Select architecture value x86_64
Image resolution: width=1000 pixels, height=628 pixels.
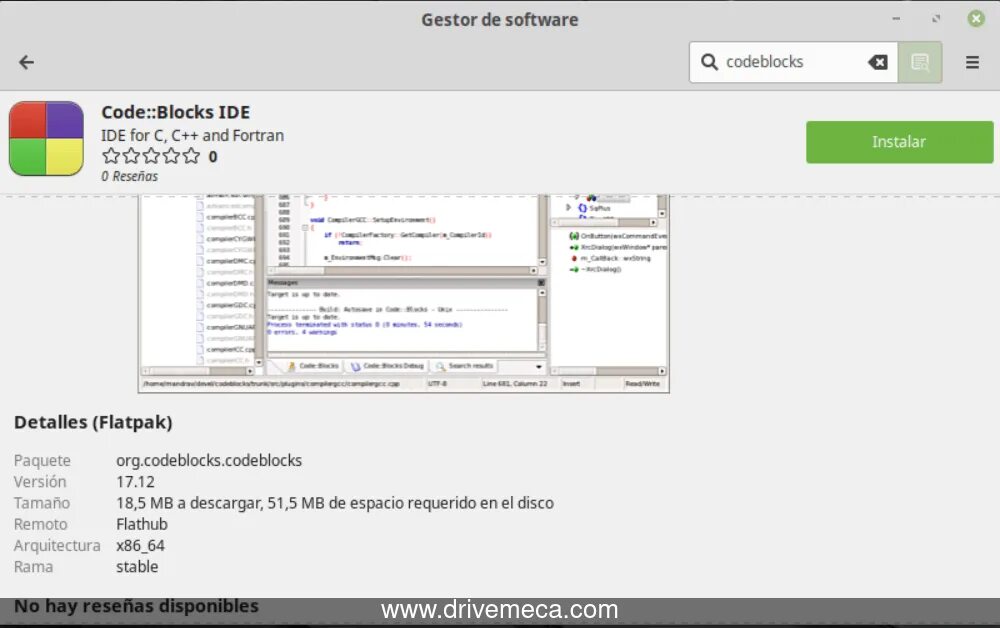[x=140, y=545]
